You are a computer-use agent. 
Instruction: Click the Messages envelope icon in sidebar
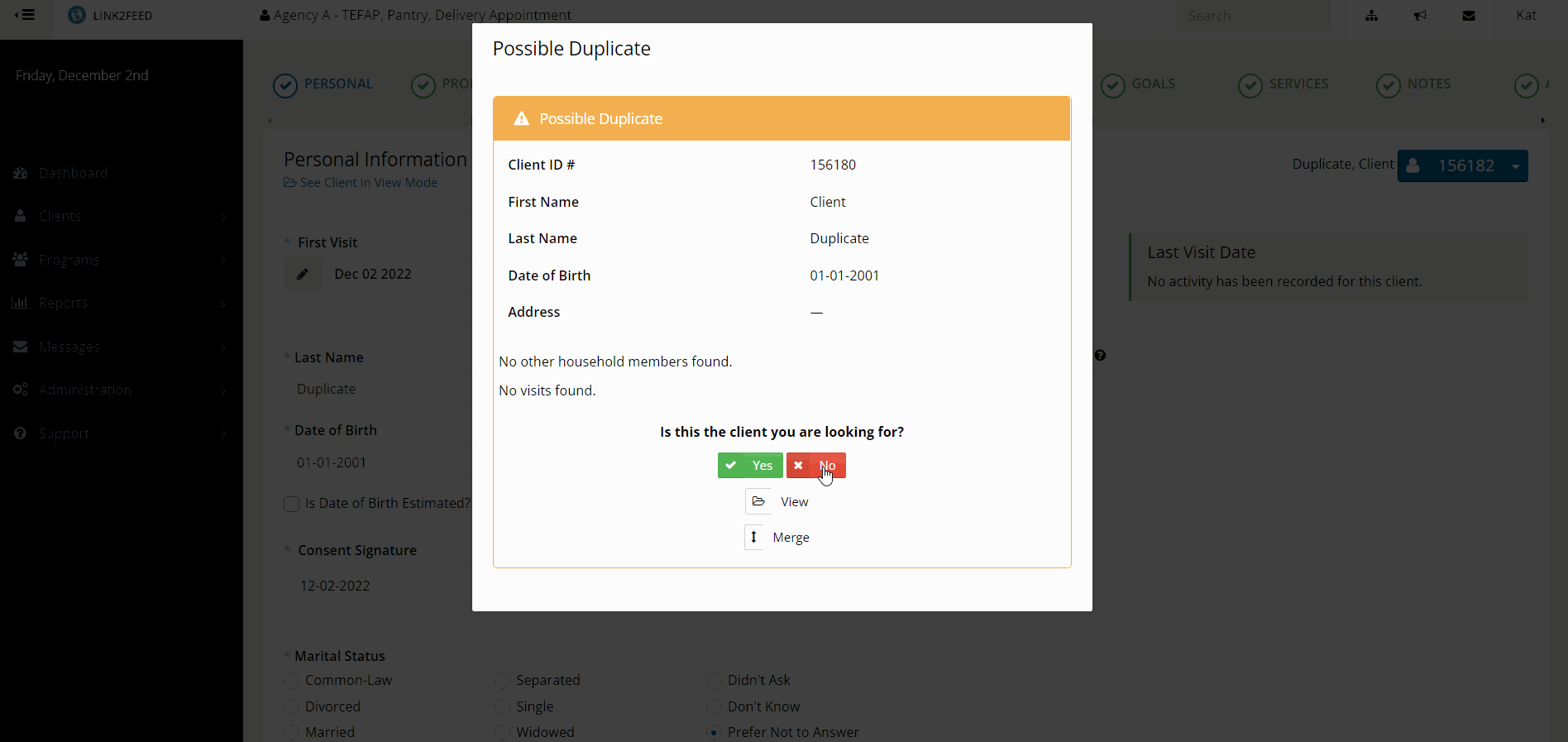tap(21, 347)
